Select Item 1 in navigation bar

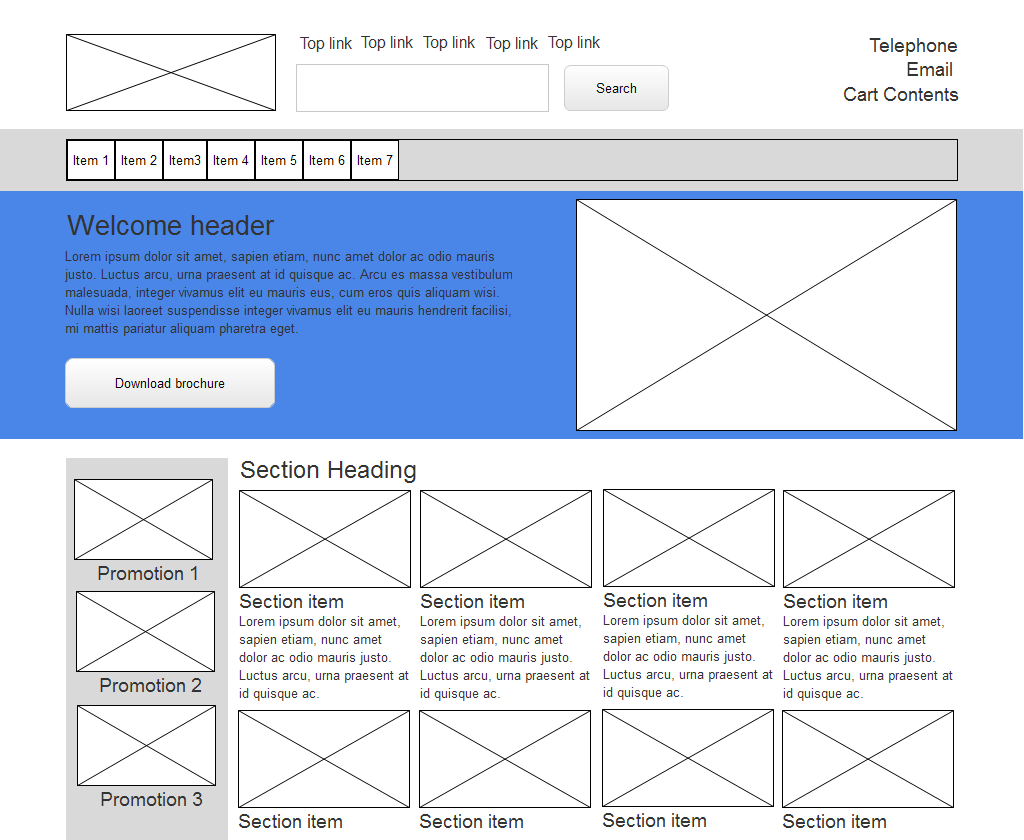pos(91,160)
